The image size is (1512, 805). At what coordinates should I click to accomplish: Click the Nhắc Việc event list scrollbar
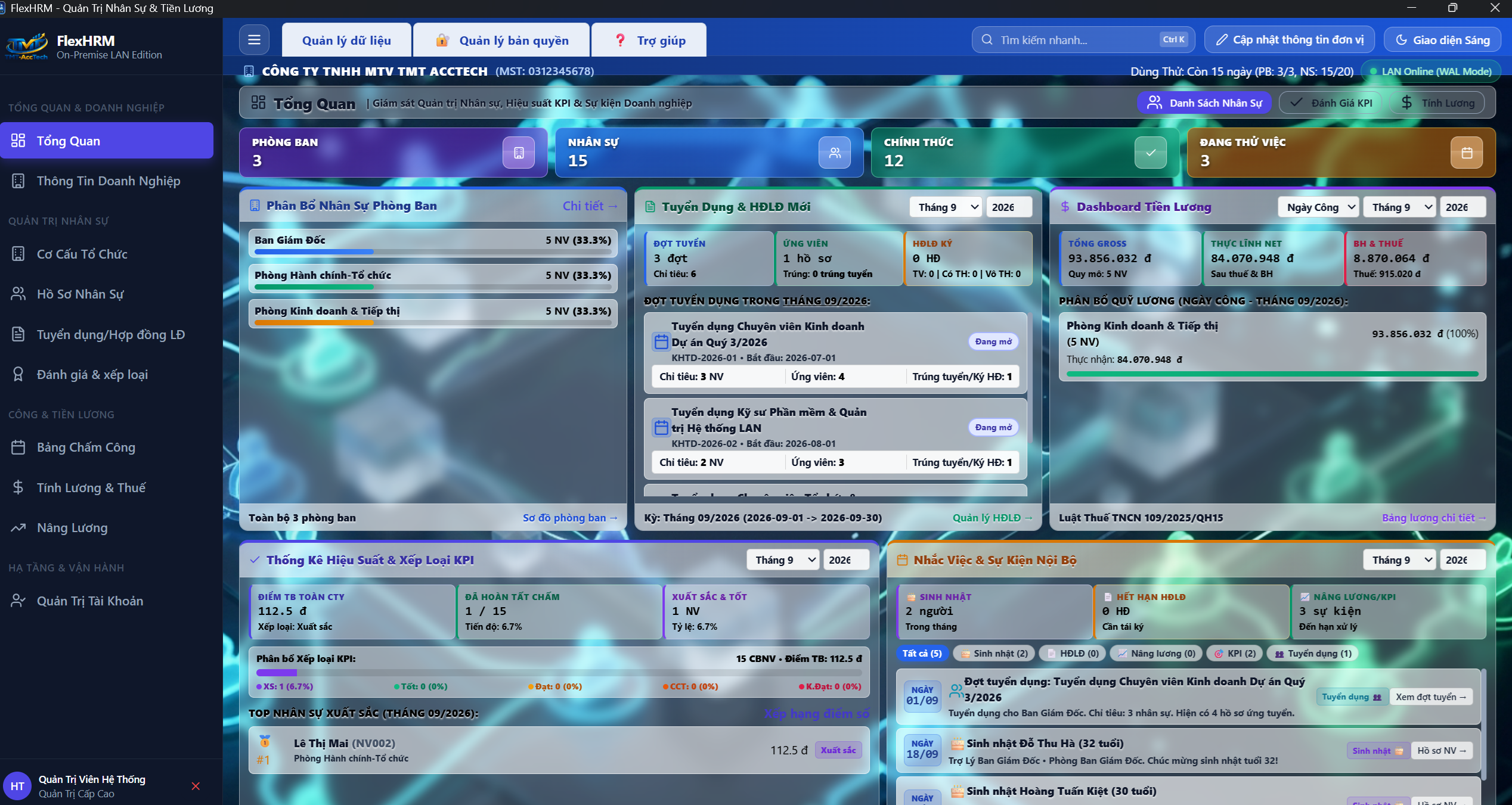[x=1483, y=725]
